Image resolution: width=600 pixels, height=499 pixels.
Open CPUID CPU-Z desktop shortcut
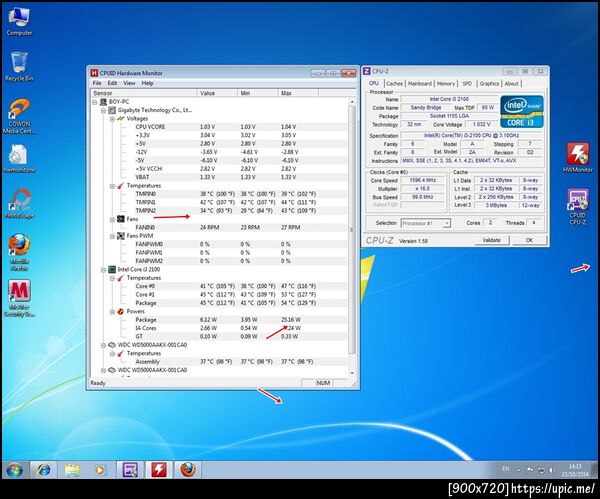click(578, 207)
